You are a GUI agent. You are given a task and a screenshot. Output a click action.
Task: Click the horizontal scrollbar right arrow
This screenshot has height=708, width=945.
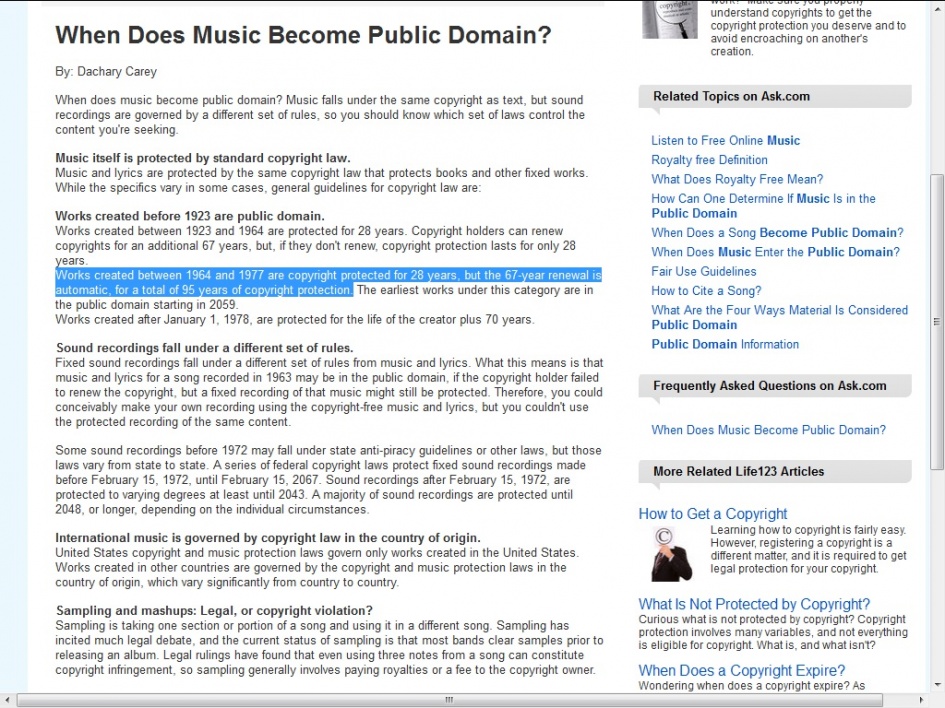pyautogui.click(x=921, y=700)
